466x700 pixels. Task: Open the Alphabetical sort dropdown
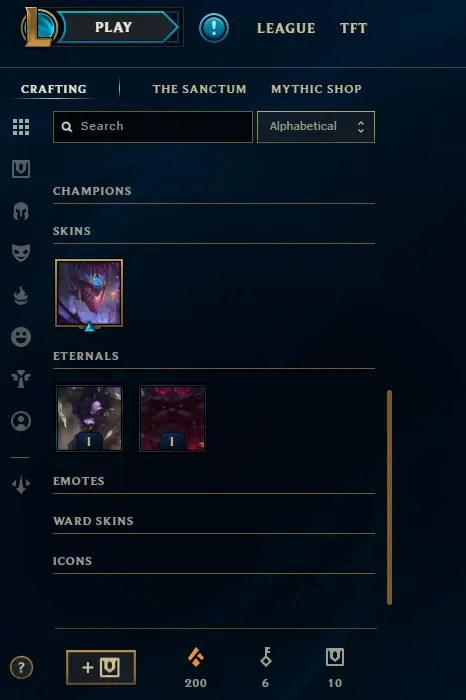[x=316, y=127]
